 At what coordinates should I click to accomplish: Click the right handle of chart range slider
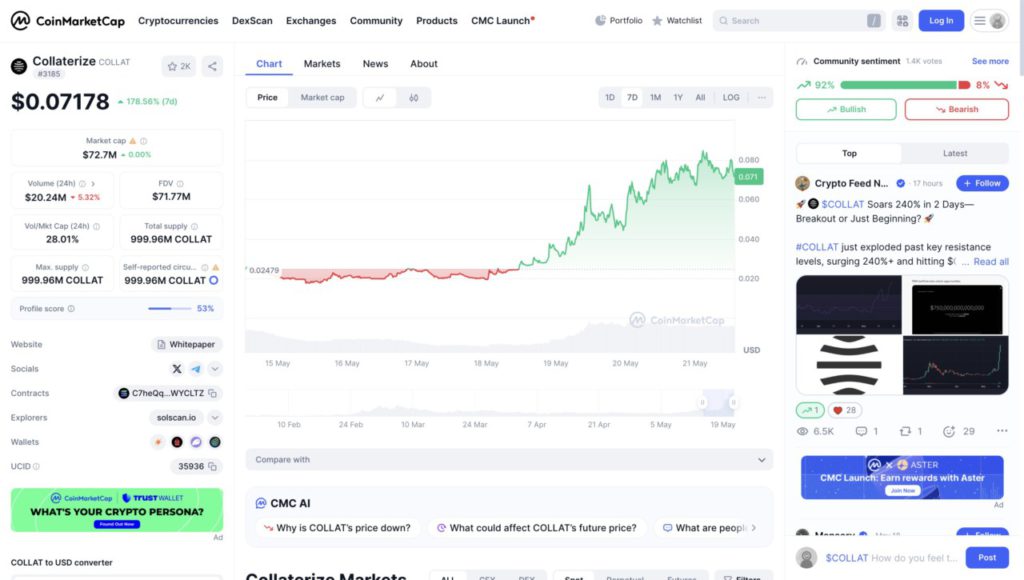pos(733,403)
